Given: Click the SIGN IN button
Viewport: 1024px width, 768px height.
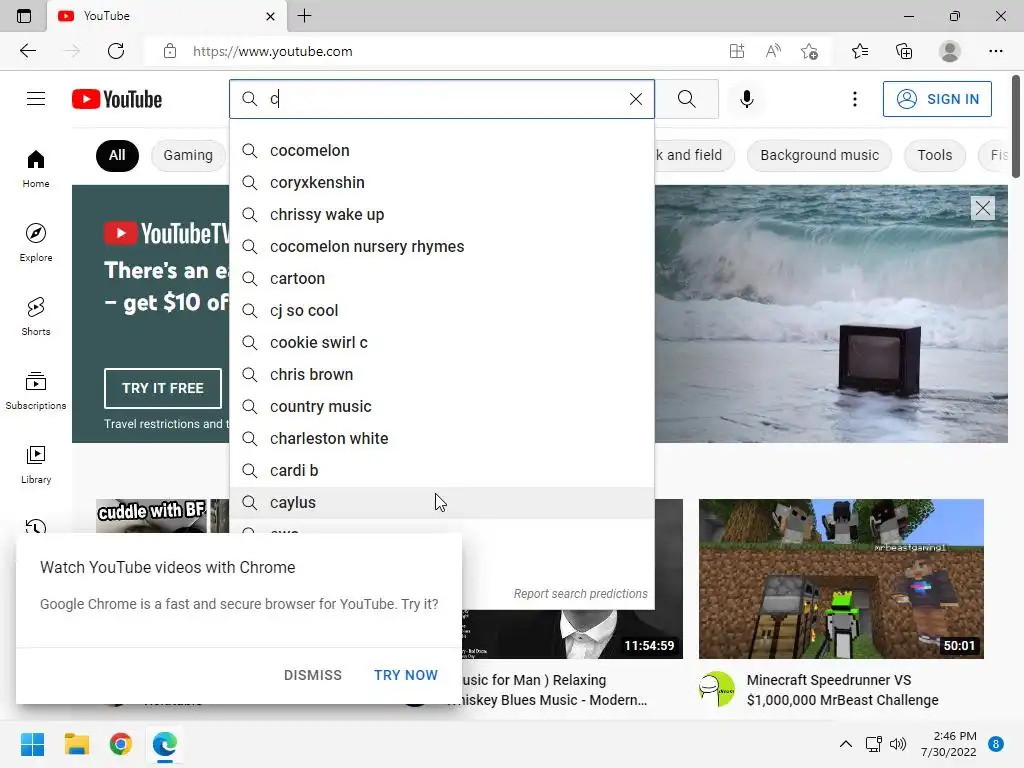Looking at the screenshot, I should pos(936,99).
